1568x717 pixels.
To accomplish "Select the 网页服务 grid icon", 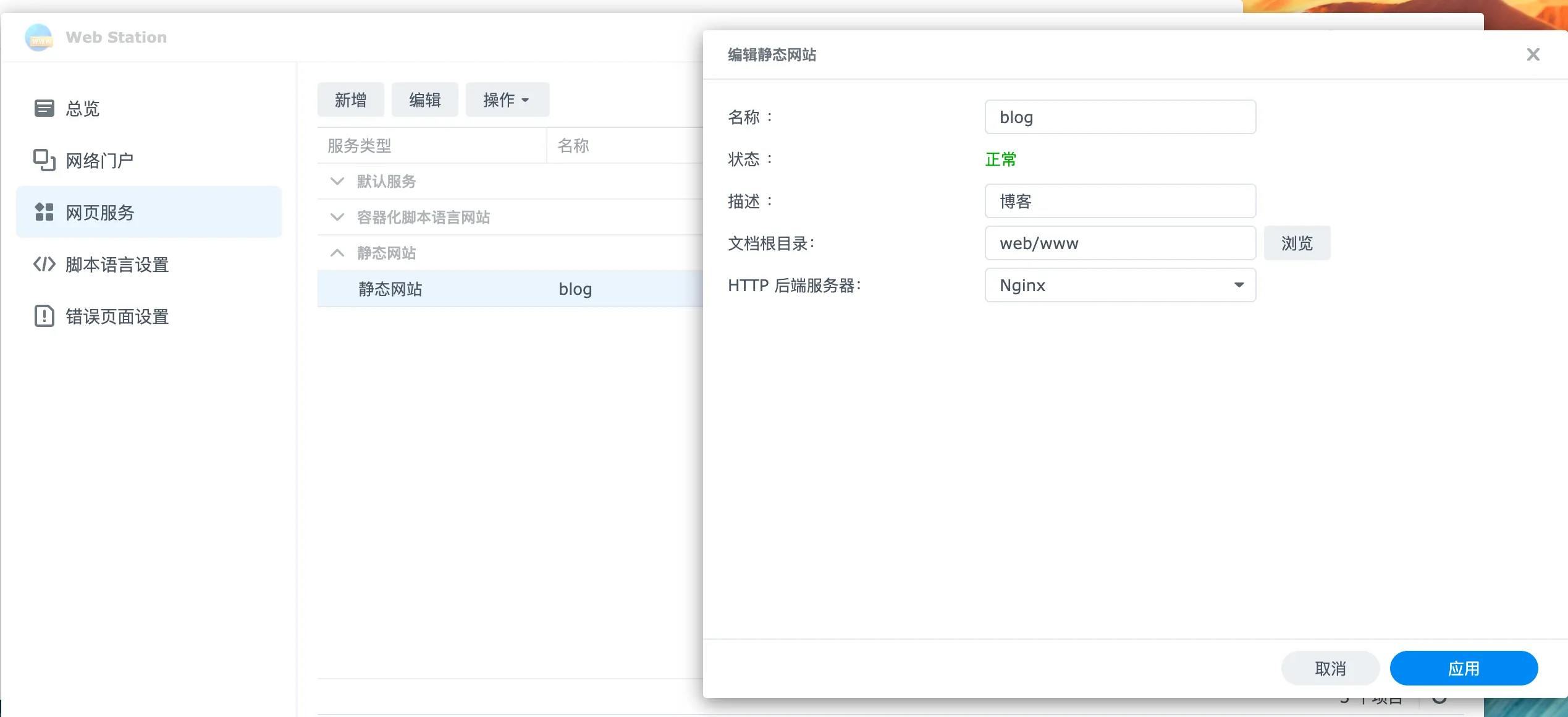I will (44, 213).
